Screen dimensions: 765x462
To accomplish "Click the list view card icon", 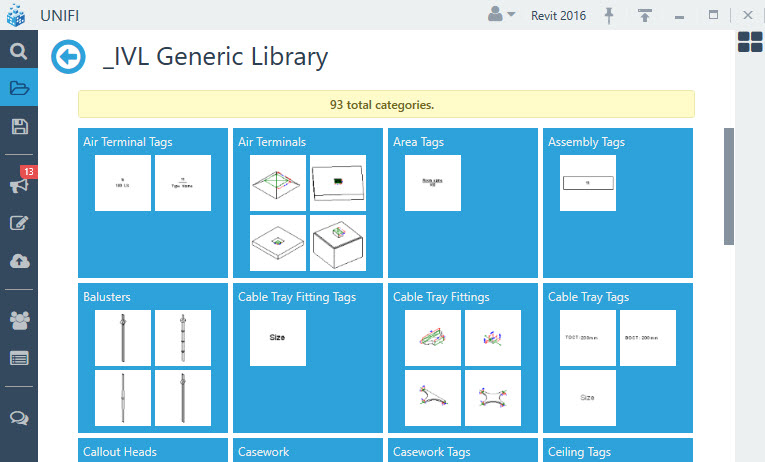I will tap(19, 359).
